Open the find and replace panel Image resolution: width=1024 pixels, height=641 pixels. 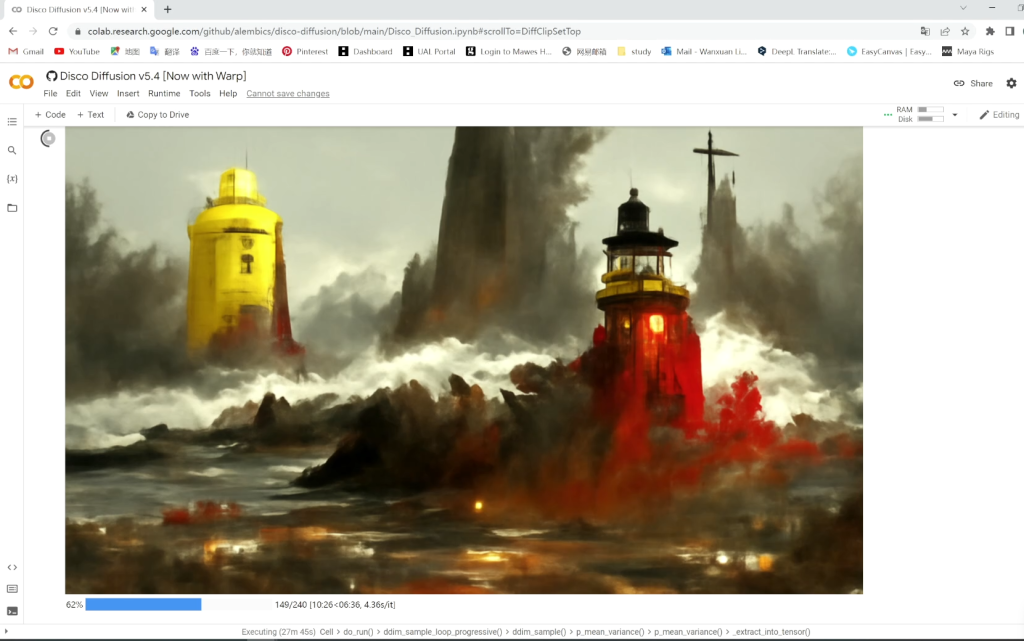click(x=12, y=150)
